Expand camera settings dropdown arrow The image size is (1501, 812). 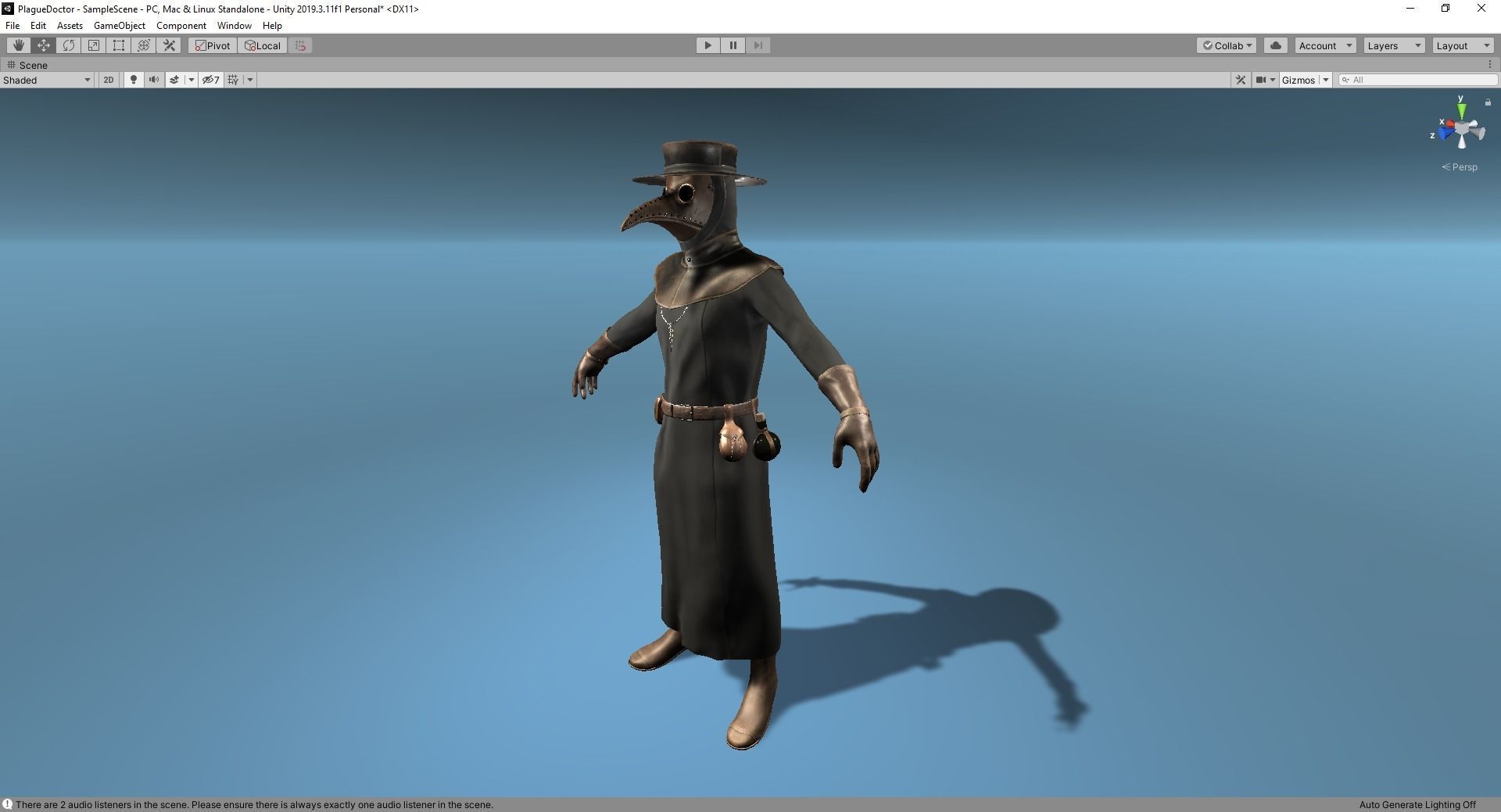point(1273,80)
